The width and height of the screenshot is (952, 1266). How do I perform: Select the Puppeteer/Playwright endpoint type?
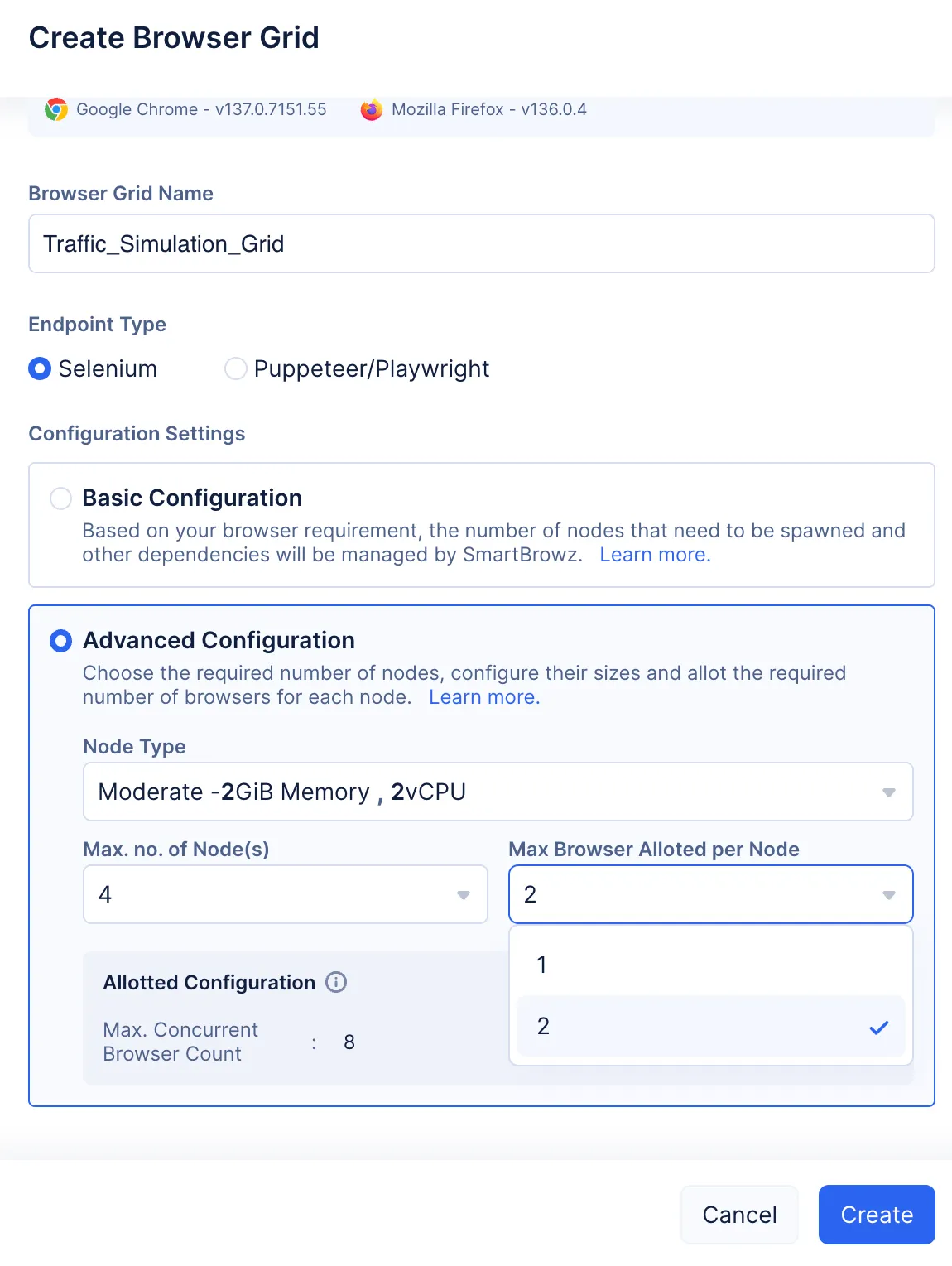click(x=235, y=368)
